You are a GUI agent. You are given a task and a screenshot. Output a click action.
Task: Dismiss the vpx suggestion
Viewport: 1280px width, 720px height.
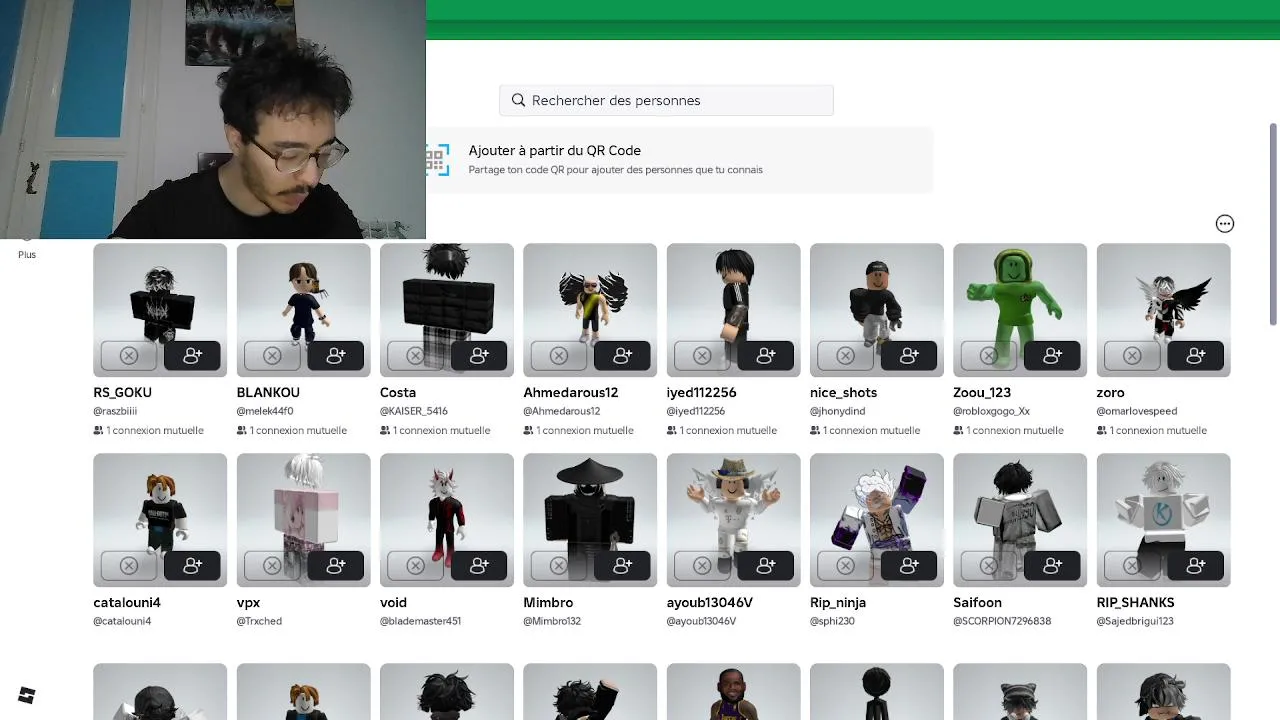click(x=272, y=565)
